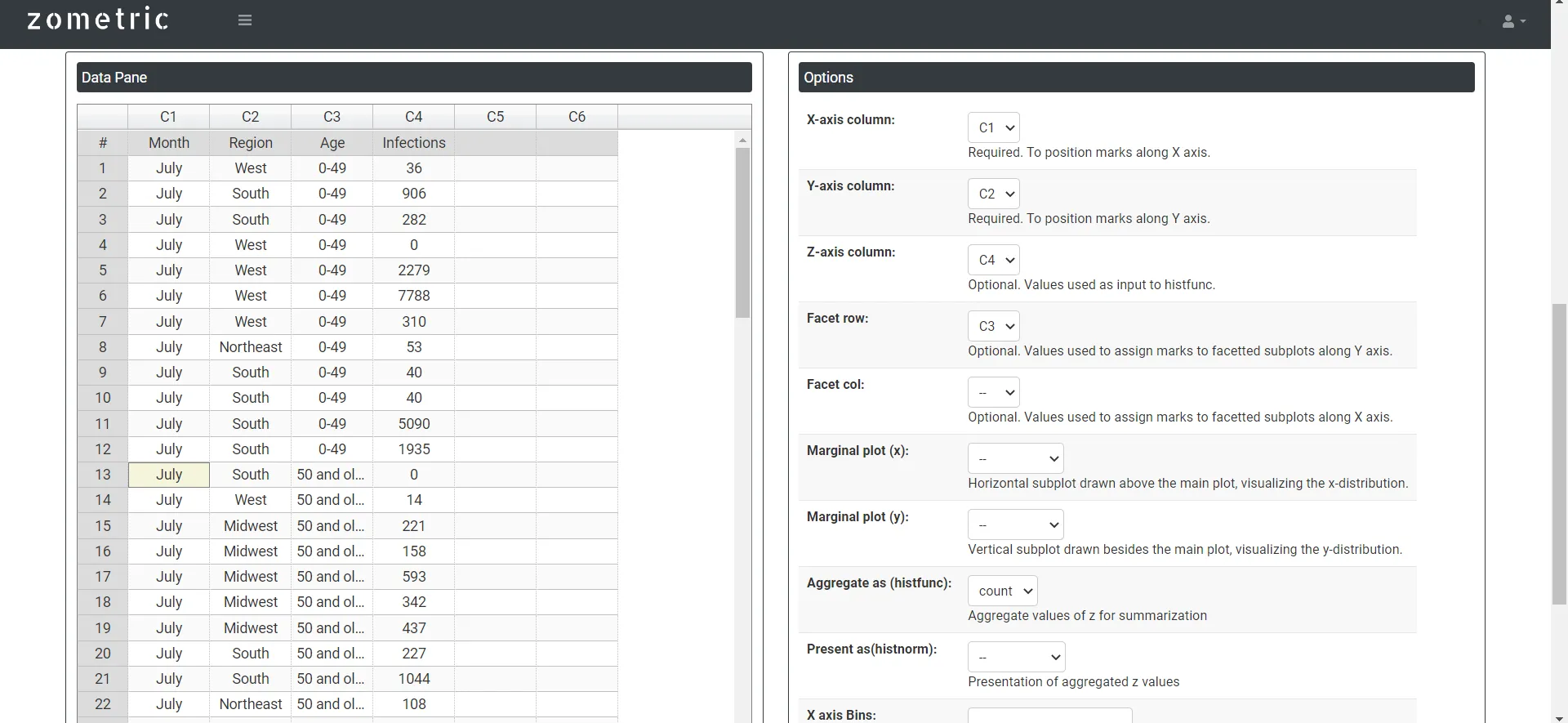Select row number 13
Image resolution: width=1568 pixels, height=723 pixels.
(103, 475)
